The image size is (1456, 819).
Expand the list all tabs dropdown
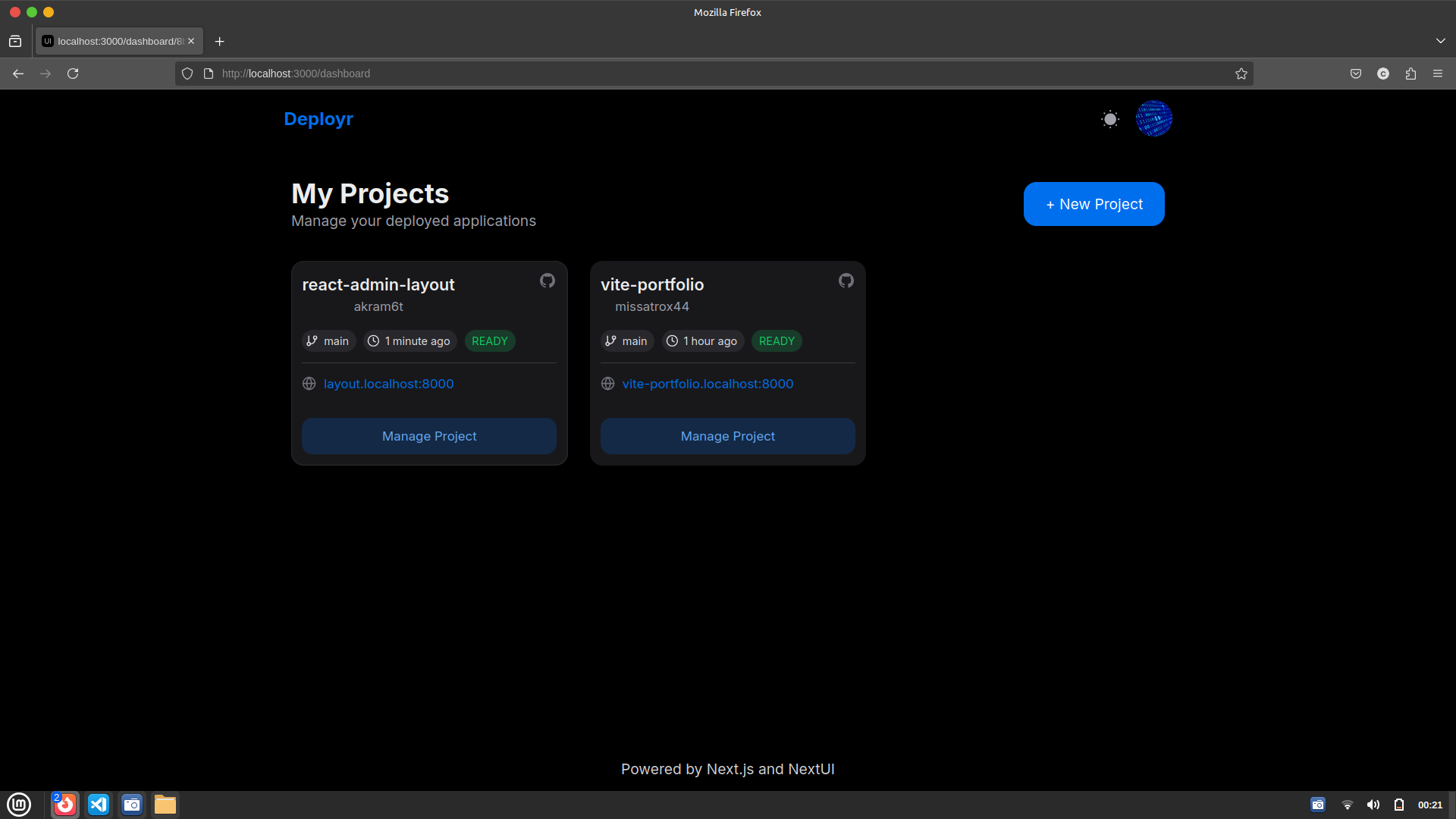pos(1440,41)
